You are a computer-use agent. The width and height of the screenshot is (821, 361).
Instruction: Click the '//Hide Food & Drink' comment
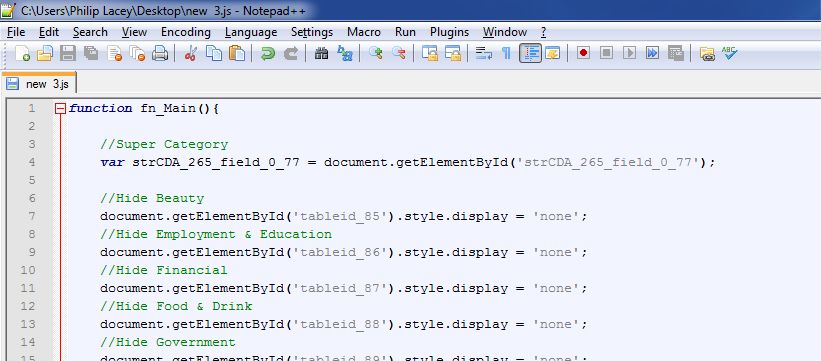pyautogui.click(x=176, y=306)
